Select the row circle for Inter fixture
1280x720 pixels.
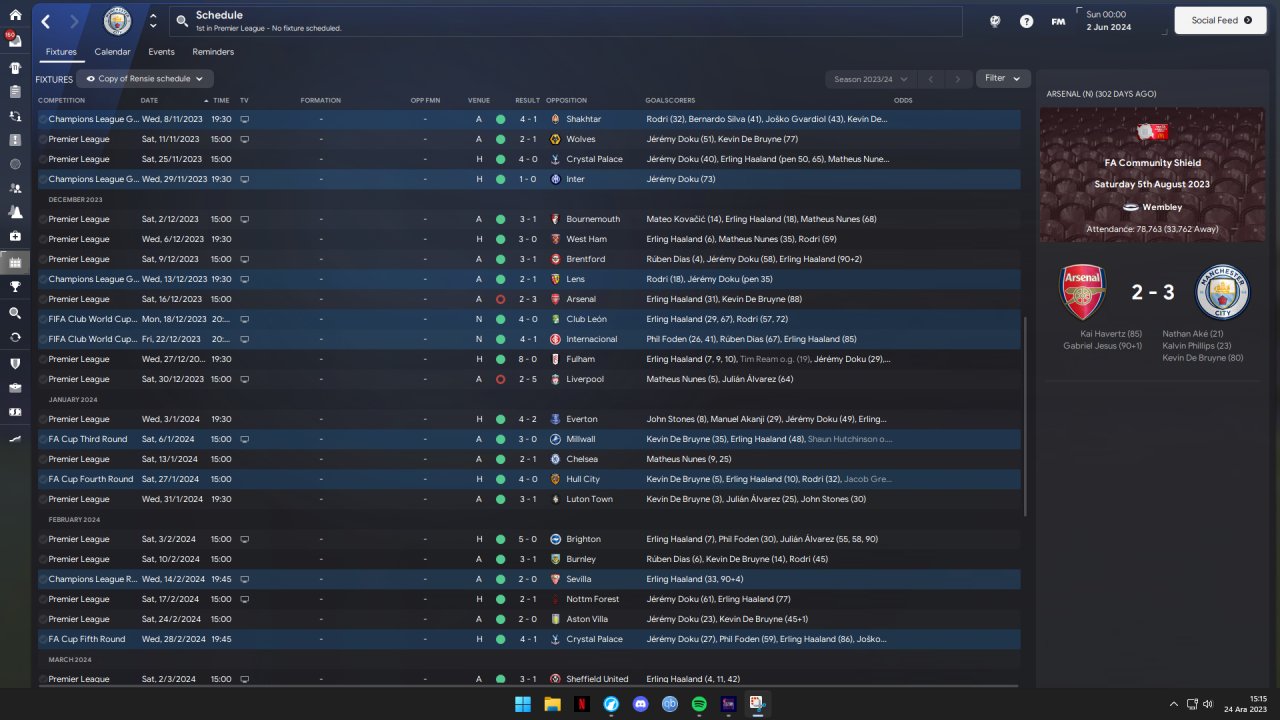(43, 179)
